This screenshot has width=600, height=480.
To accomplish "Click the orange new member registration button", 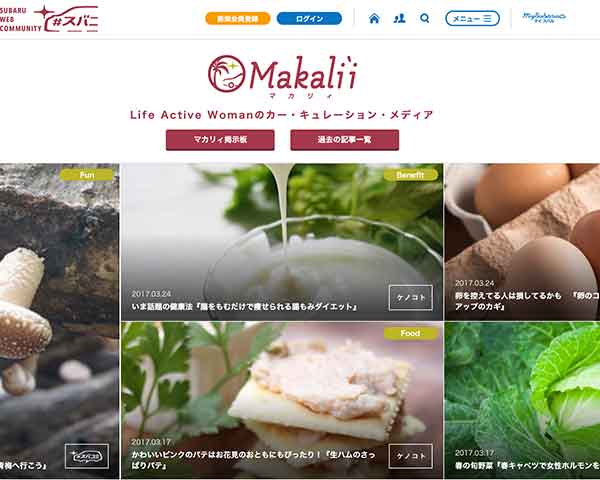I will [x=238, y=18].
